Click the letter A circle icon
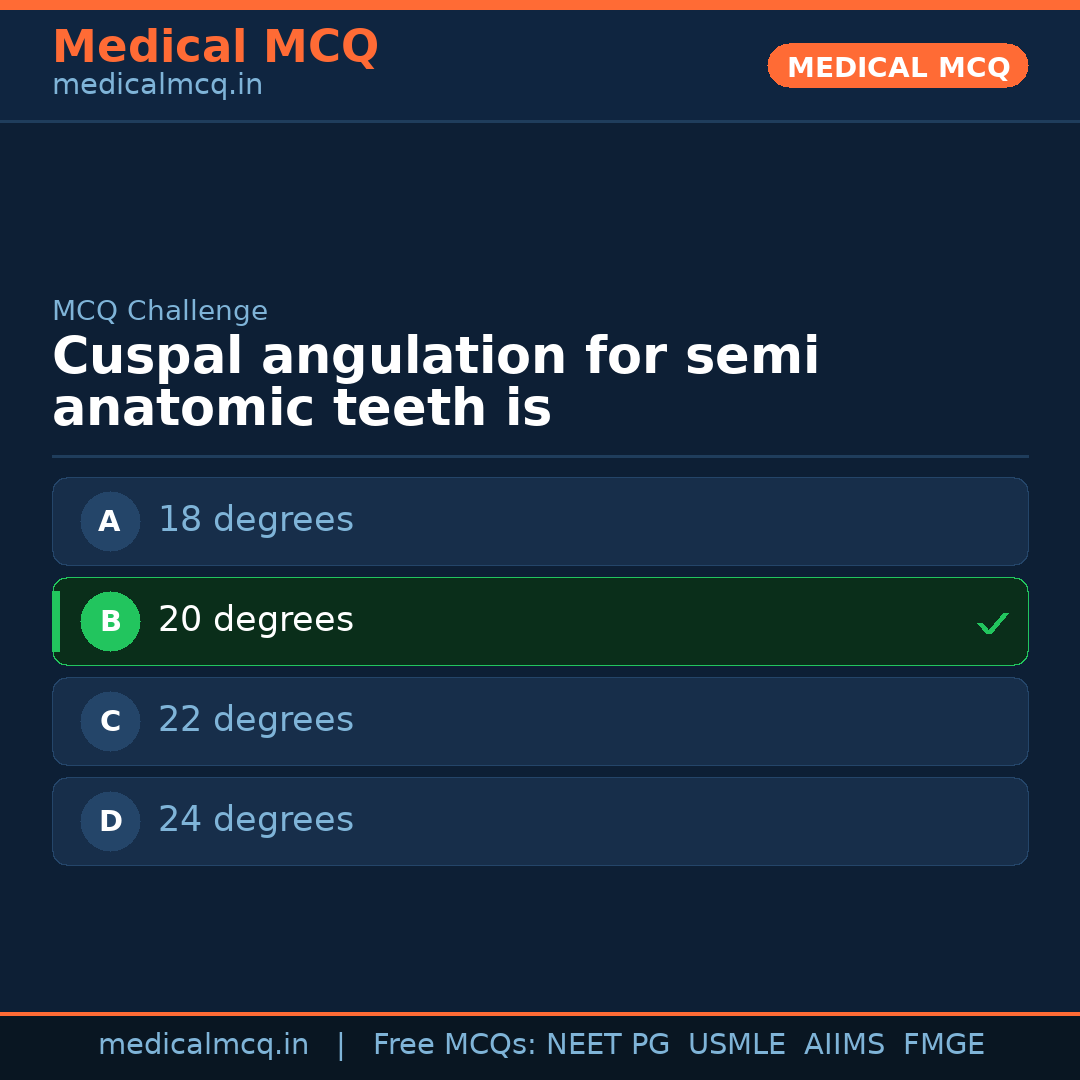This screenshot has width=1080, height=1080. (110, 521)
